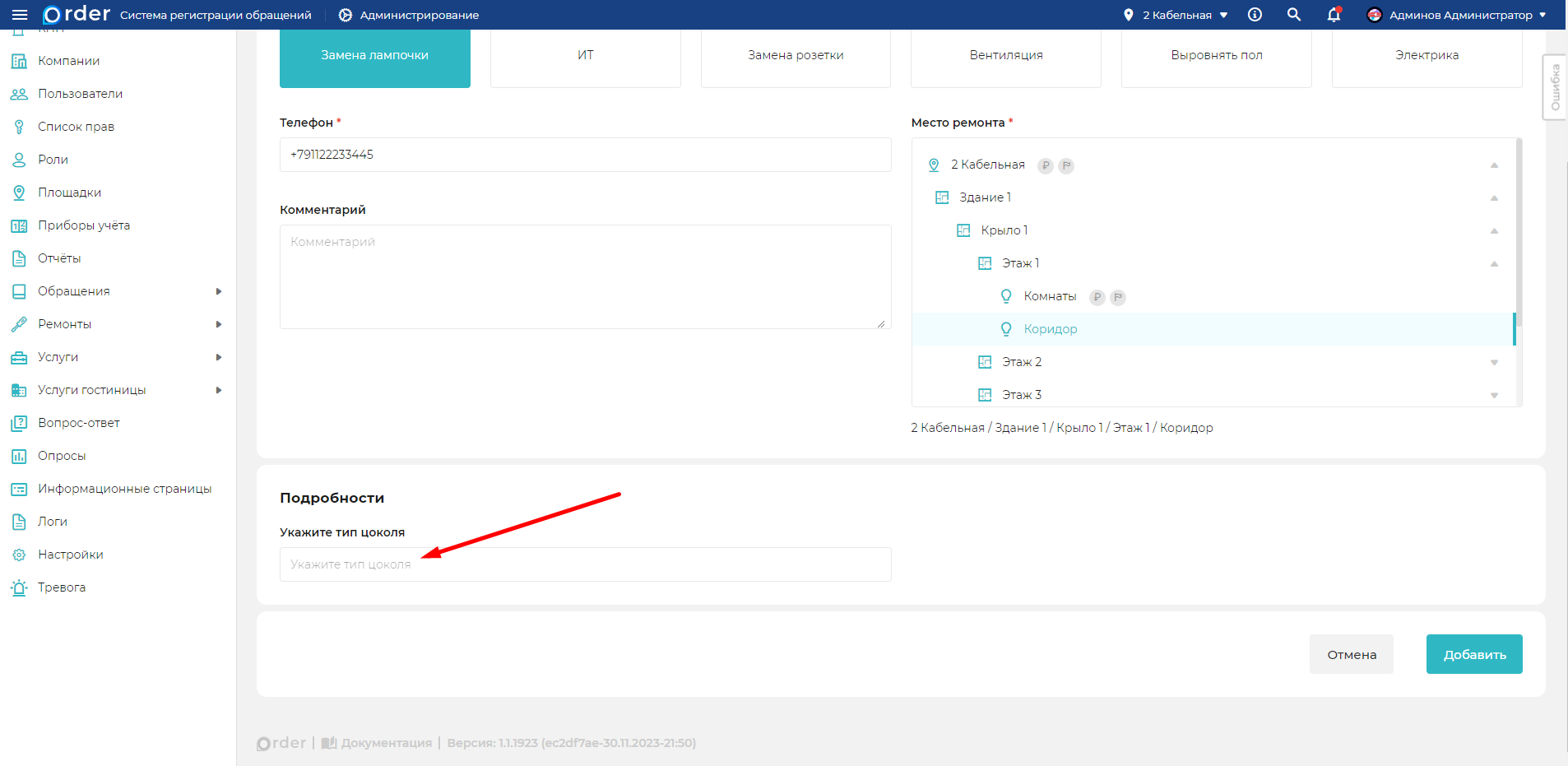Open the Пользователи sidebar item
Screen dimensions: 1568x766
80,94
